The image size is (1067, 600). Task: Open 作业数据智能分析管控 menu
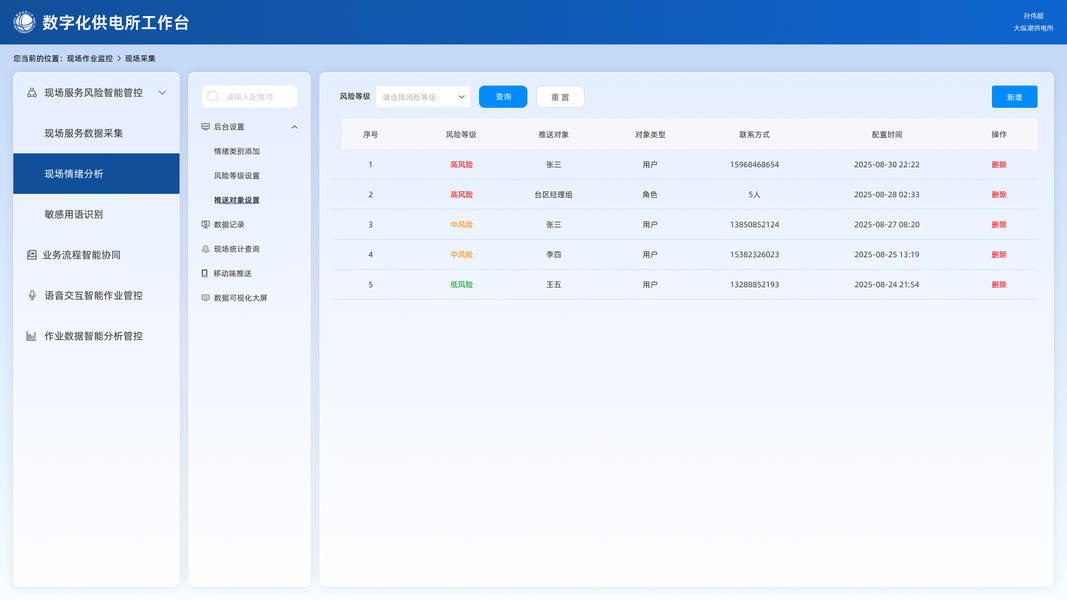coord(96,335)
